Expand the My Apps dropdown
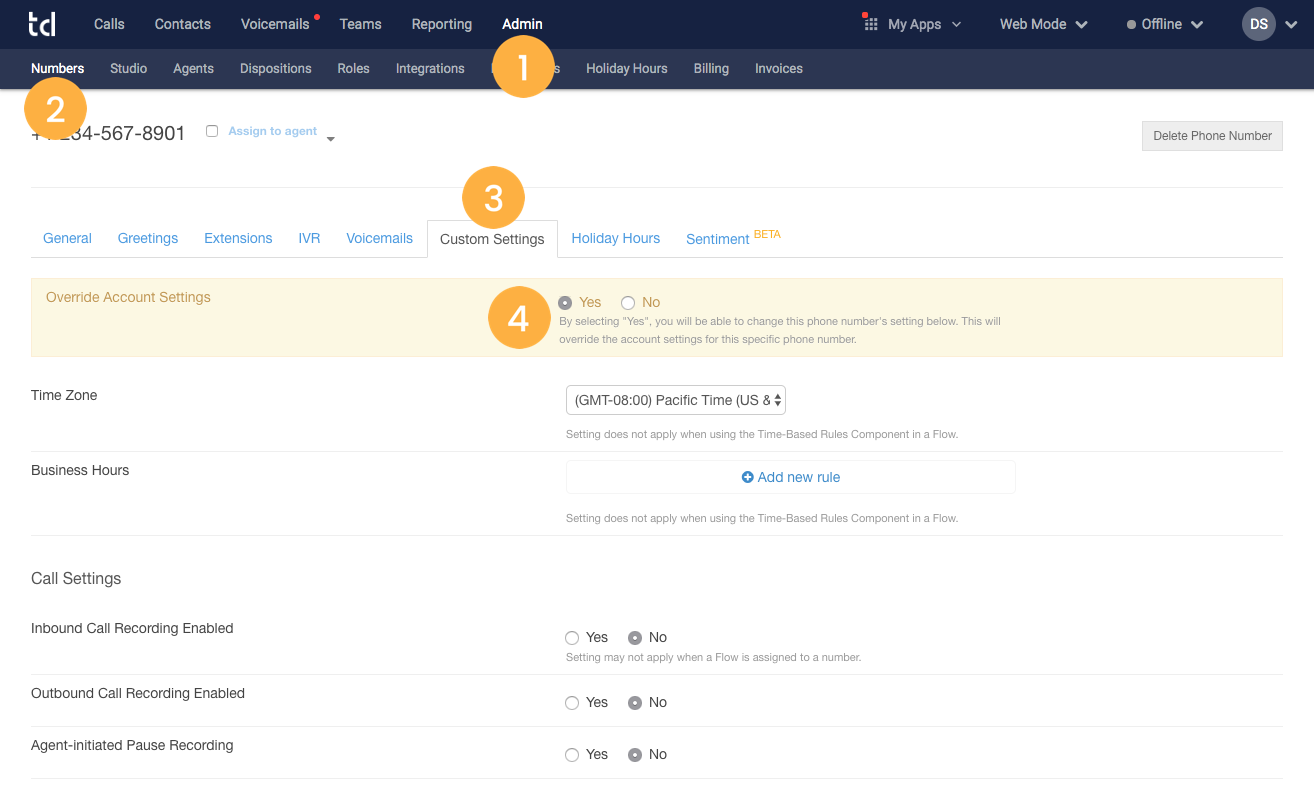 (956, 25)
